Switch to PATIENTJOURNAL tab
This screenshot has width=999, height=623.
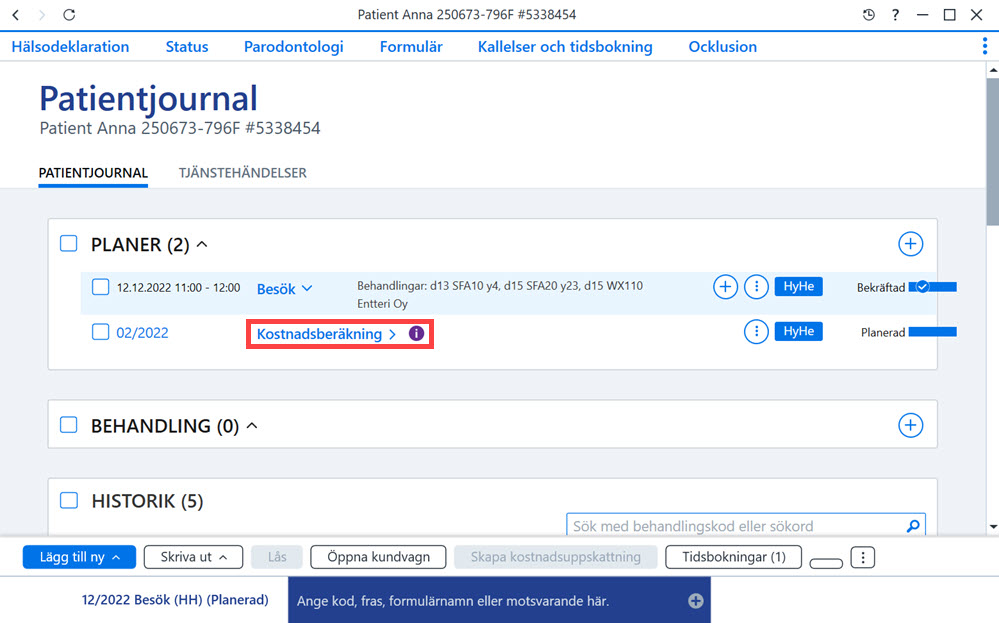pyautogui.click(x=93, y=173)
